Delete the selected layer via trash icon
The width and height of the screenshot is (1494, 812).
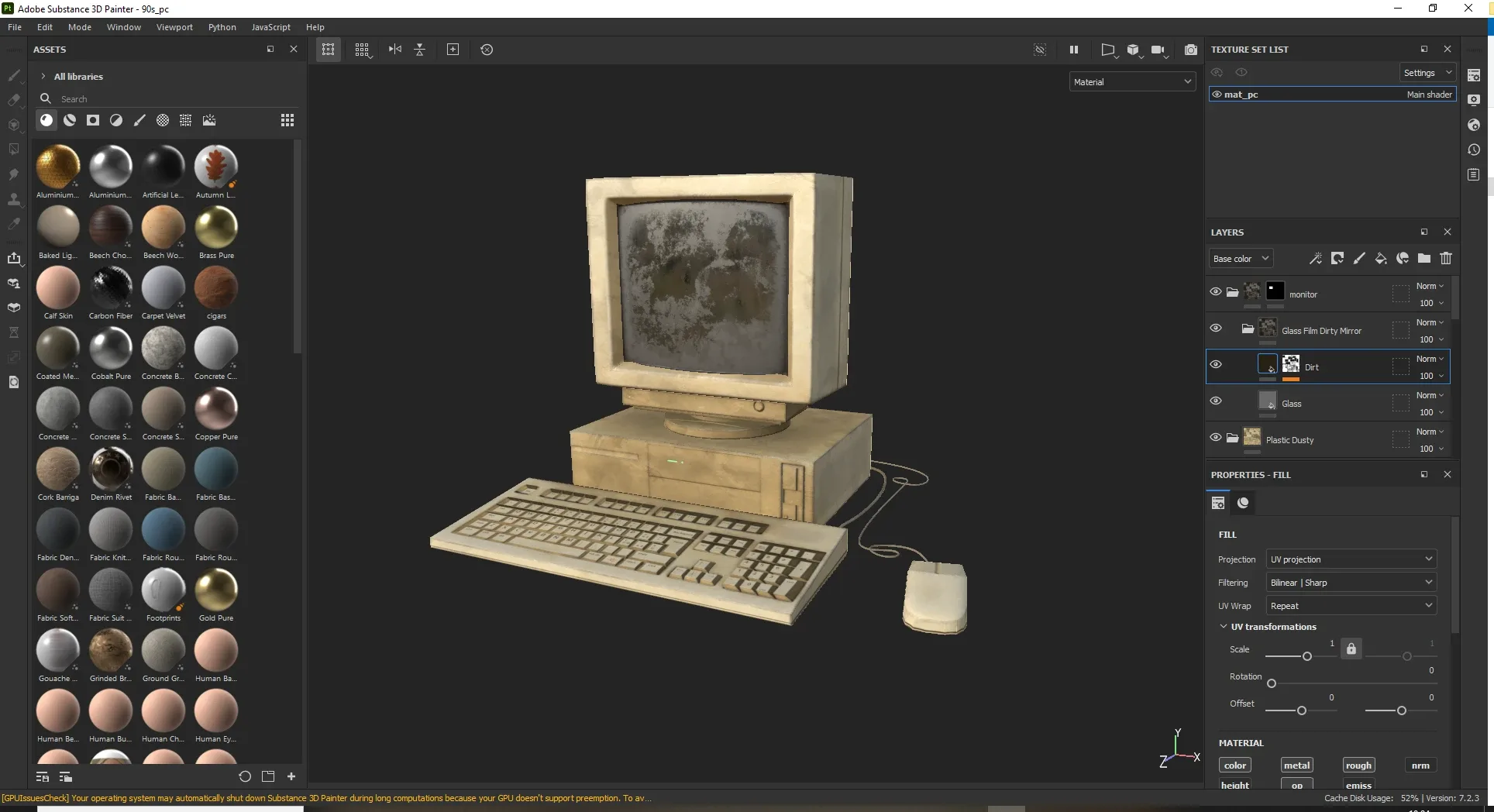tap(1446, 258)
